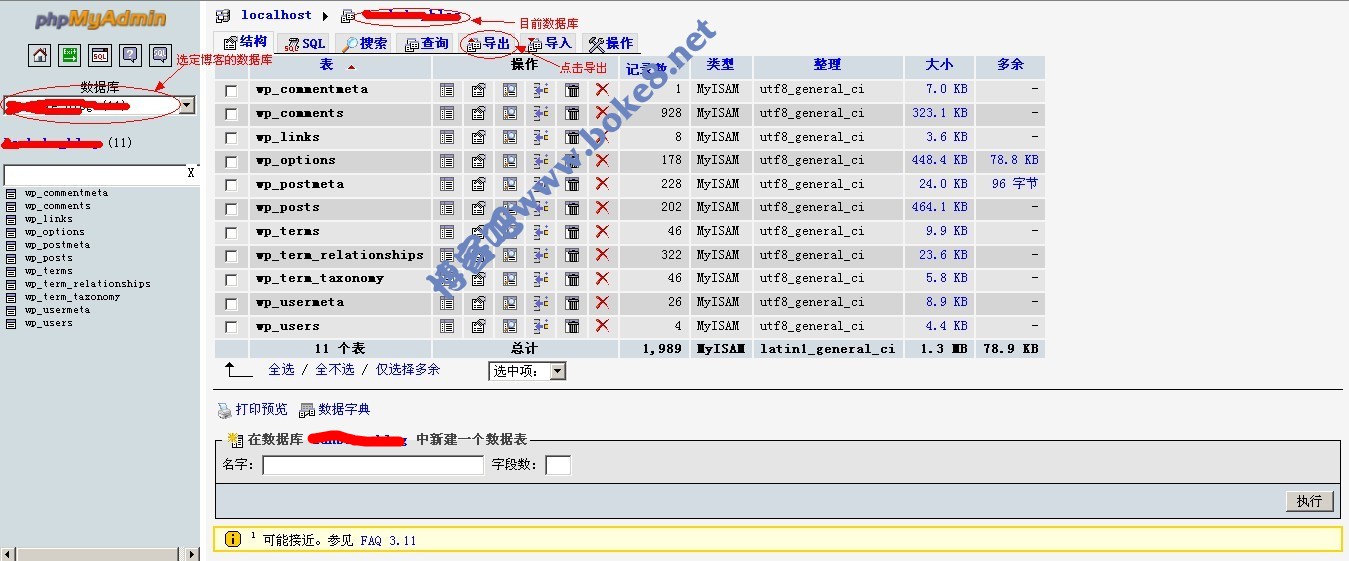The width and height of the screenshot is (1349, 561).
Task: Click the 全选 select all link
Action: (281, 369)
